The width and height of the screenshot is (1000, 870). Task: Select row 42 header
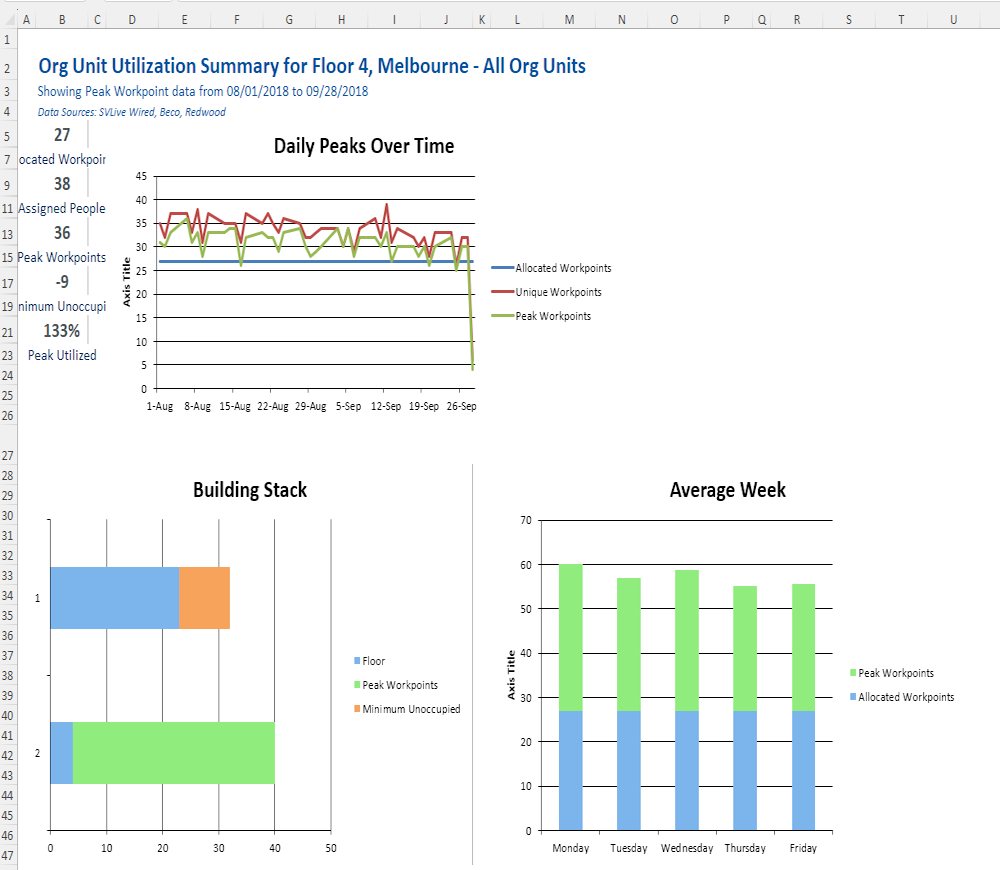[8, 756]
